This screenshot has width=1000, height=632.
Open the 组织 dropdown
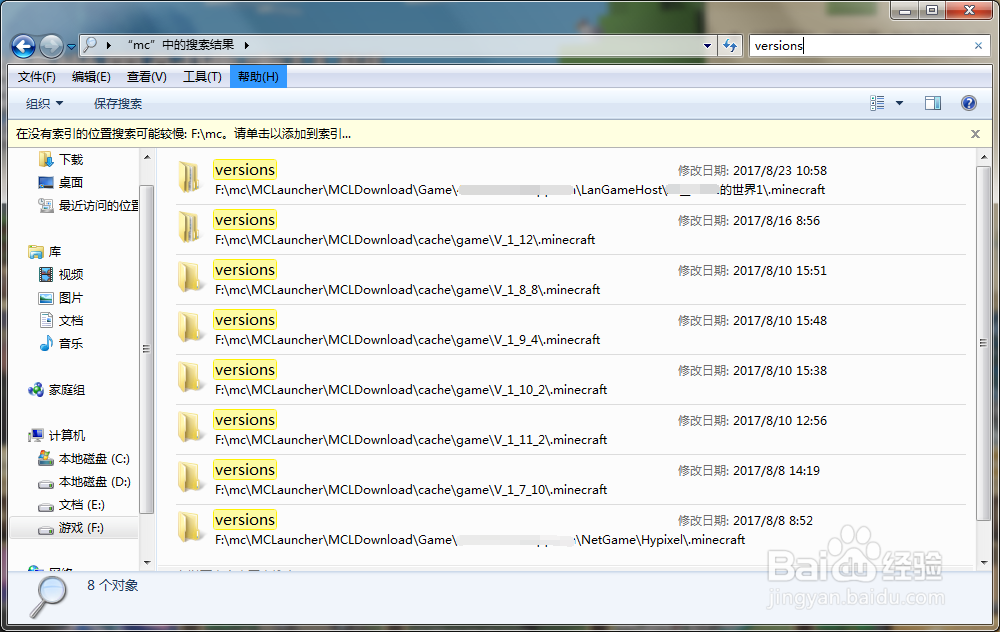coord(45,103)
